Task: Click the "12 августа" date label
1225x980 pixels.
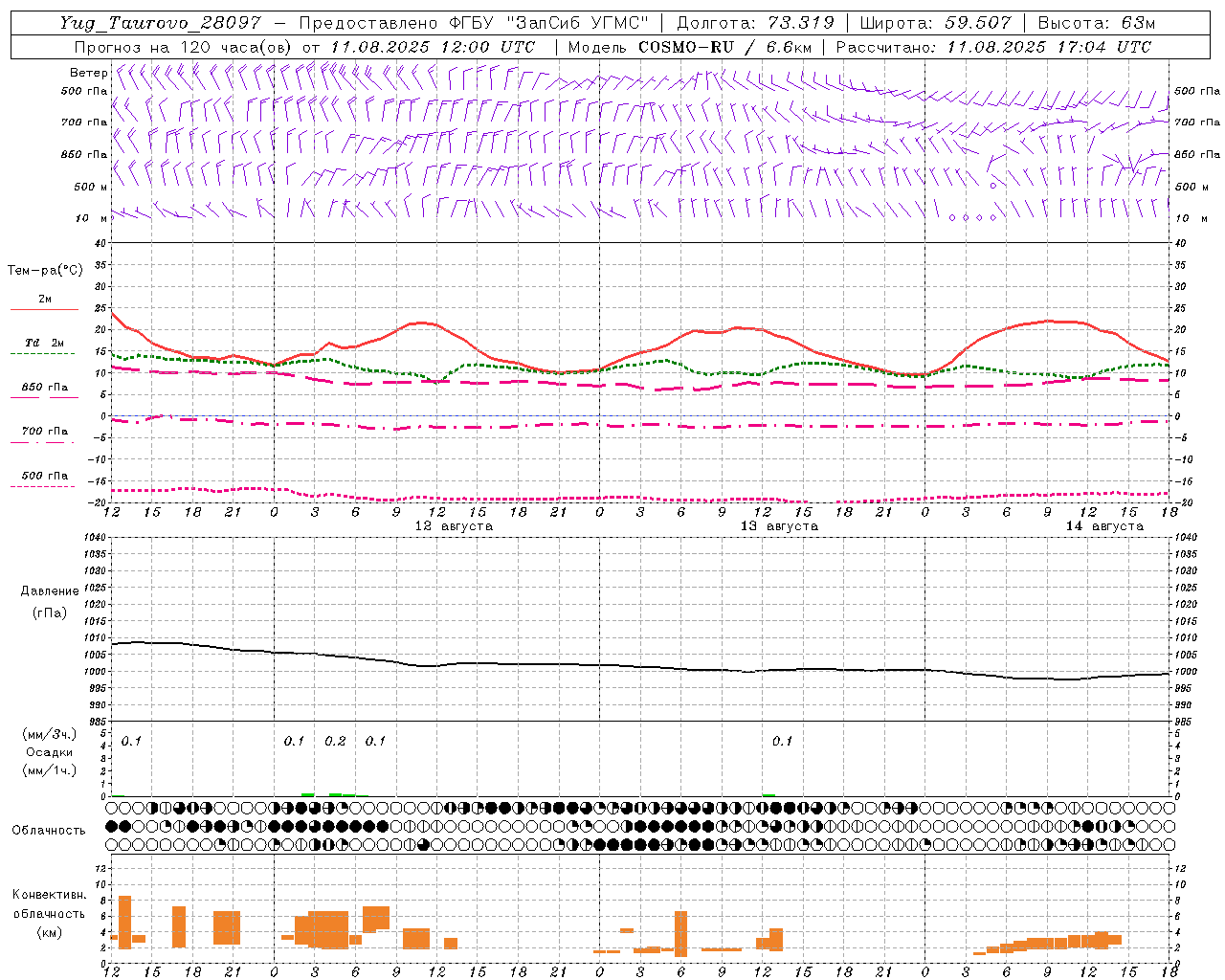Action: click(x=454, y=526)
